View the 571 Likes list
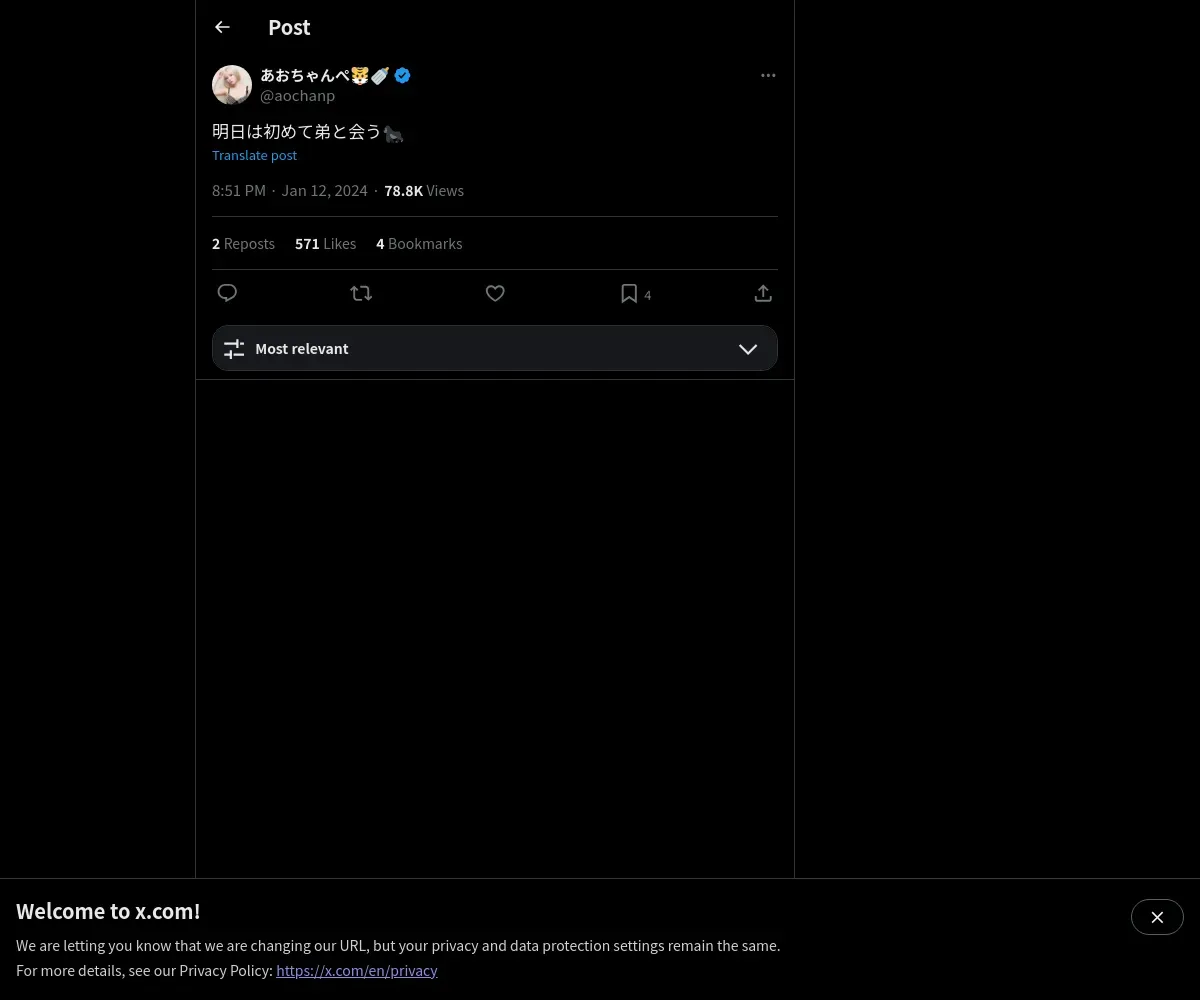This screenshot has width=1200, height=1000. point(325,244)
